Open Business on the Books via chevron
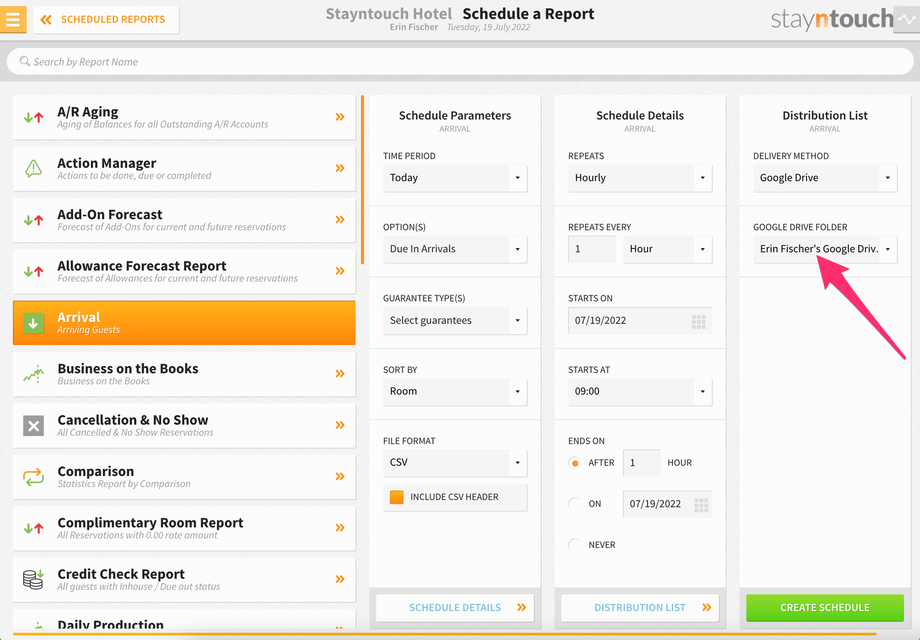This screenshot has width=920, height=640. click(x=340, y=373)
